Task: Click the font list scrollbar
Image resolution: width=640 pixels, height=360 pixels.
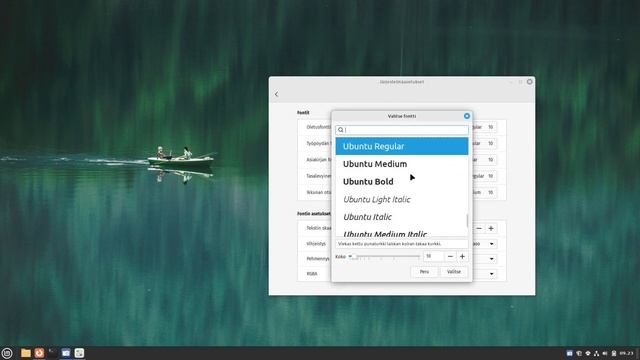Action: [467, 221]
